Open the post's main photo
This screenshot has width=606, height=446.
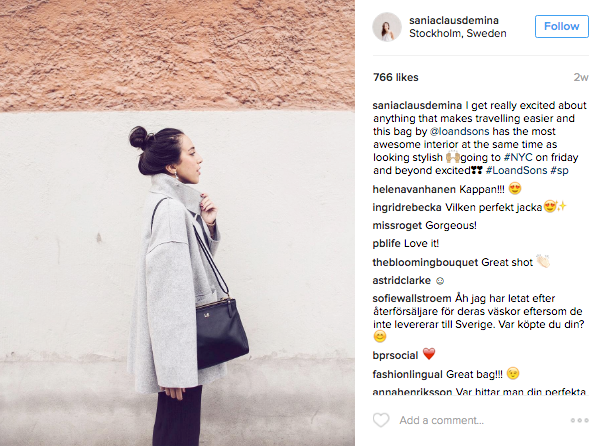coord(177,223)
